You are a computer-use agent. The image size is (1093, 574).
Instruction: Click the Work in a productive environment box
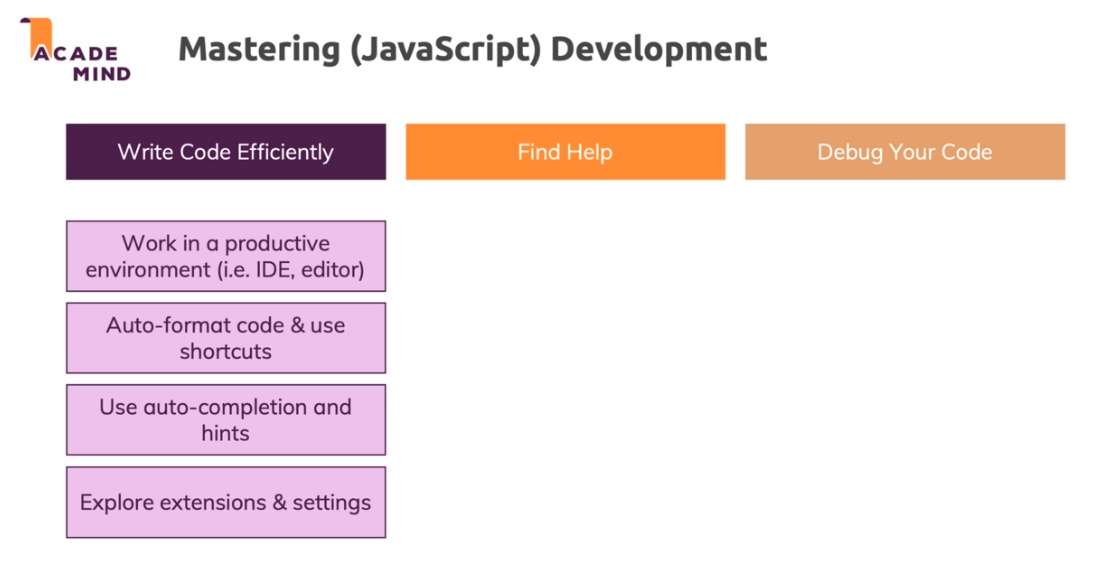pos(225,256)
